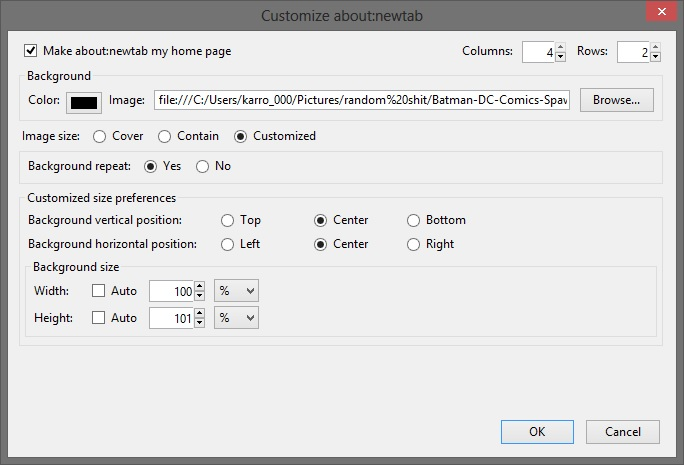Click Cancel to discard changes
684x465 pixels.
[x=622, y=432]
